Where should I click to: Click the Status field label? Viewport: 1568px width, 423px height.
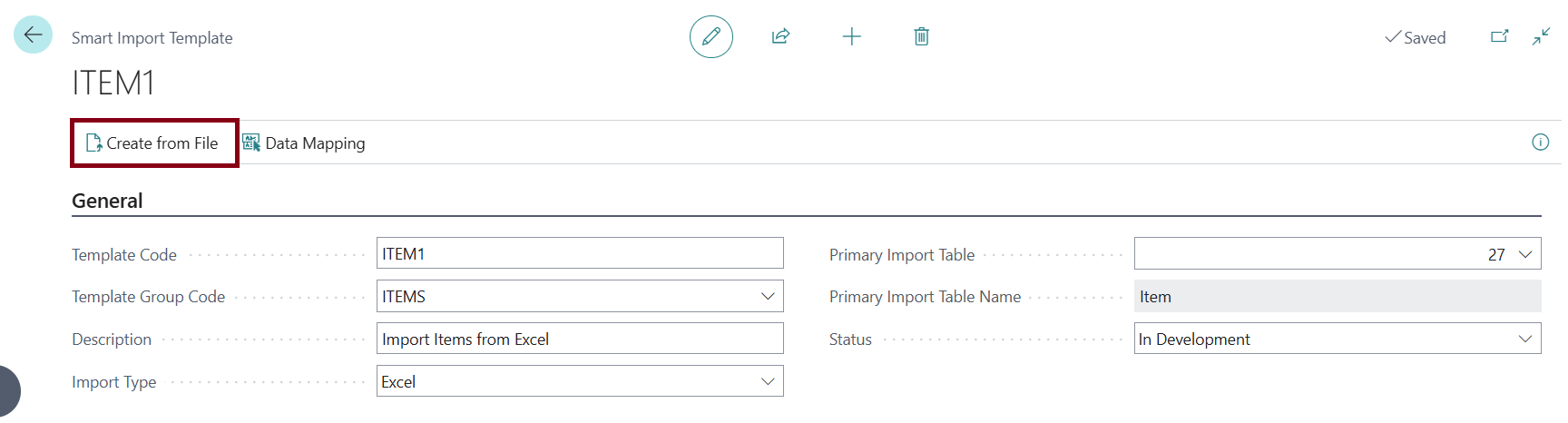pyautogui.click(x=850, y=339)
